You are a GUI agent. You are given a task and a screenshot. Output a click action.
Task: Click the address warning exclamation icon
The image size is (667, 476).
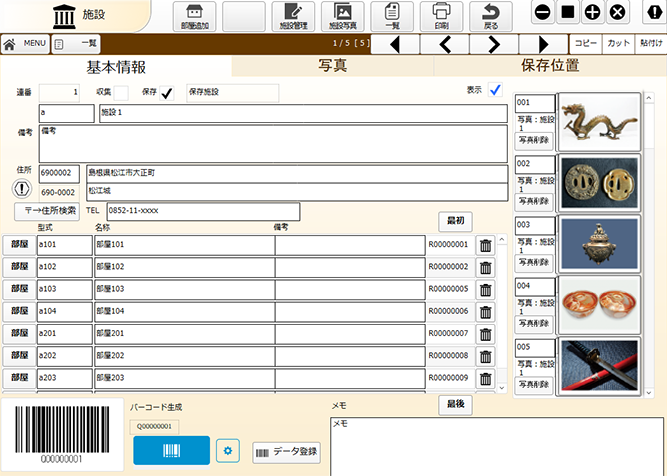pos(22,190)
